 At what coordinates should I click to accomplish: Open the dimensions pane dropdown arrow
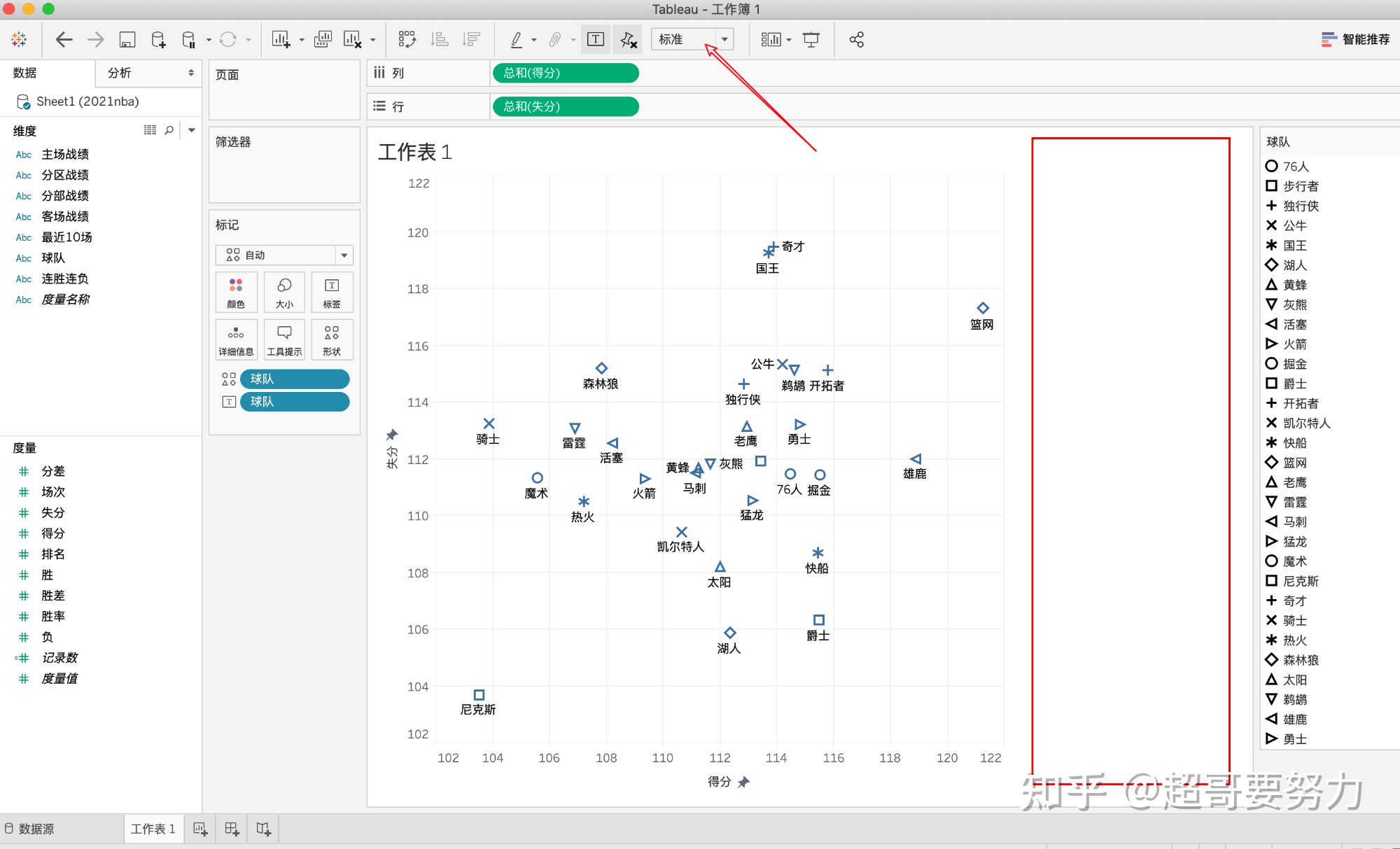pos(191,129)
